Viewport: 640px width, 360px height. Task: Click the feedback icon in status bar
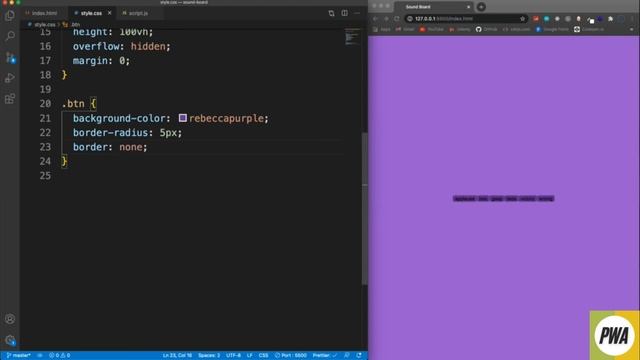tap(347, 356)
